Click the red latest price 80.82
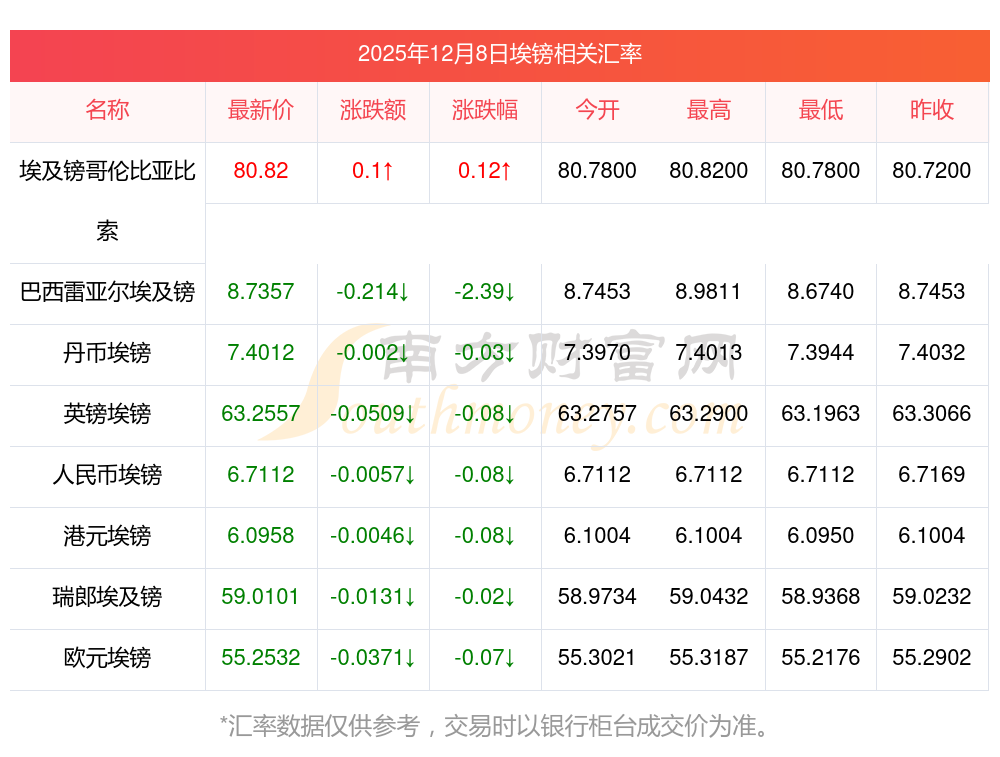The height and width of the screenshot is (757, 1000). pyautogui.click(x=260, y=171)
